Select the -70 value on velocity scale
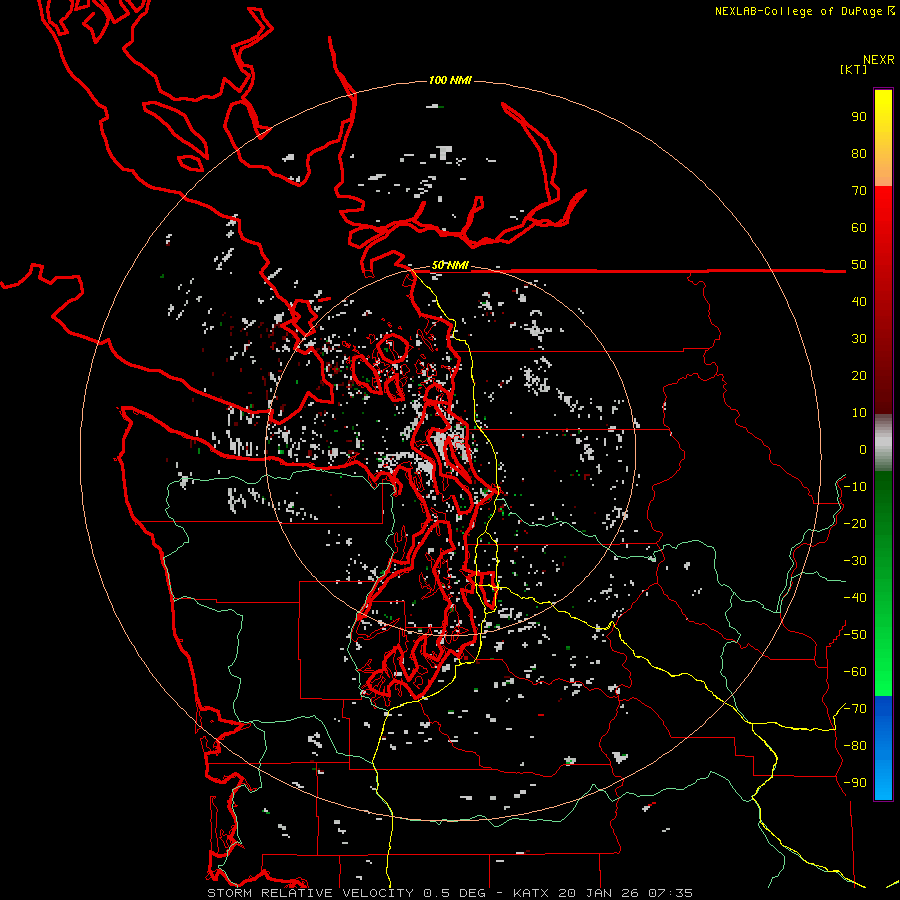The width and height of the screenshot is (900, 900). [855, 709]
